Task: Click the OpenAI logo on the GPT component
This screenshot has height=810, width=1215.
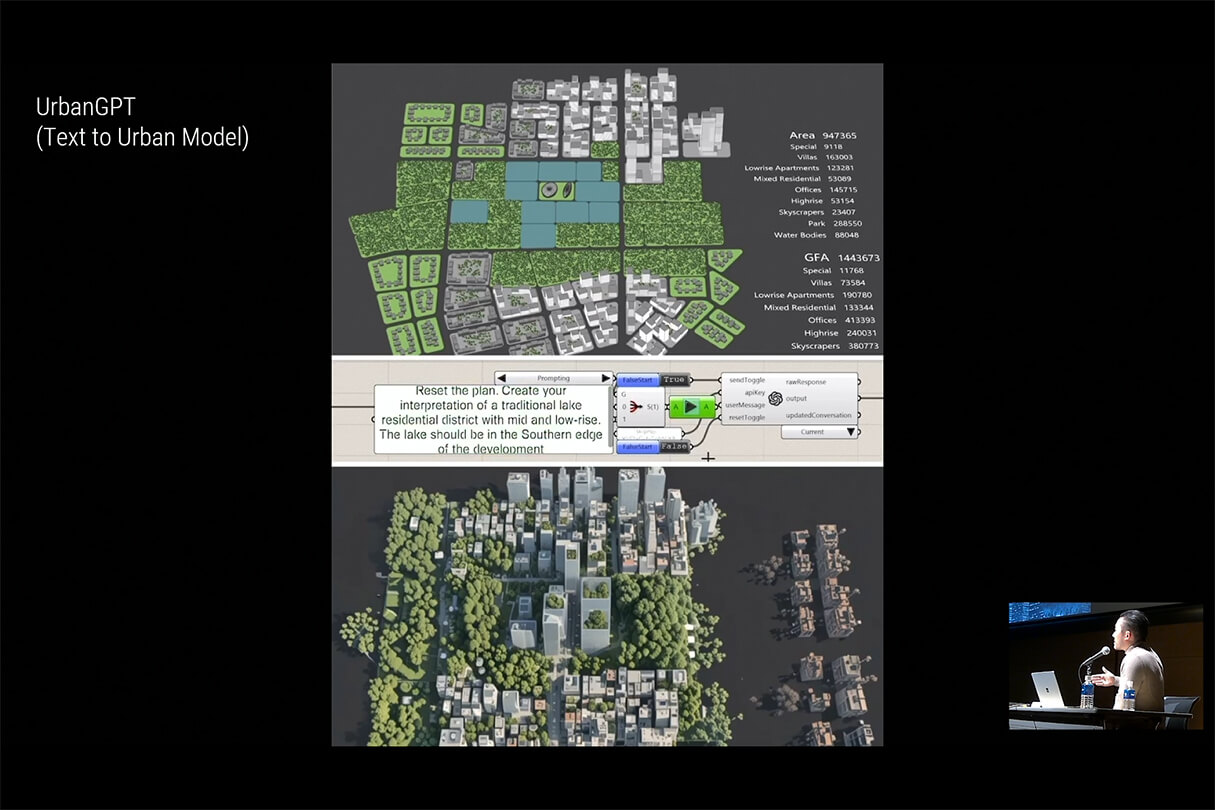Action: [775, 398]
